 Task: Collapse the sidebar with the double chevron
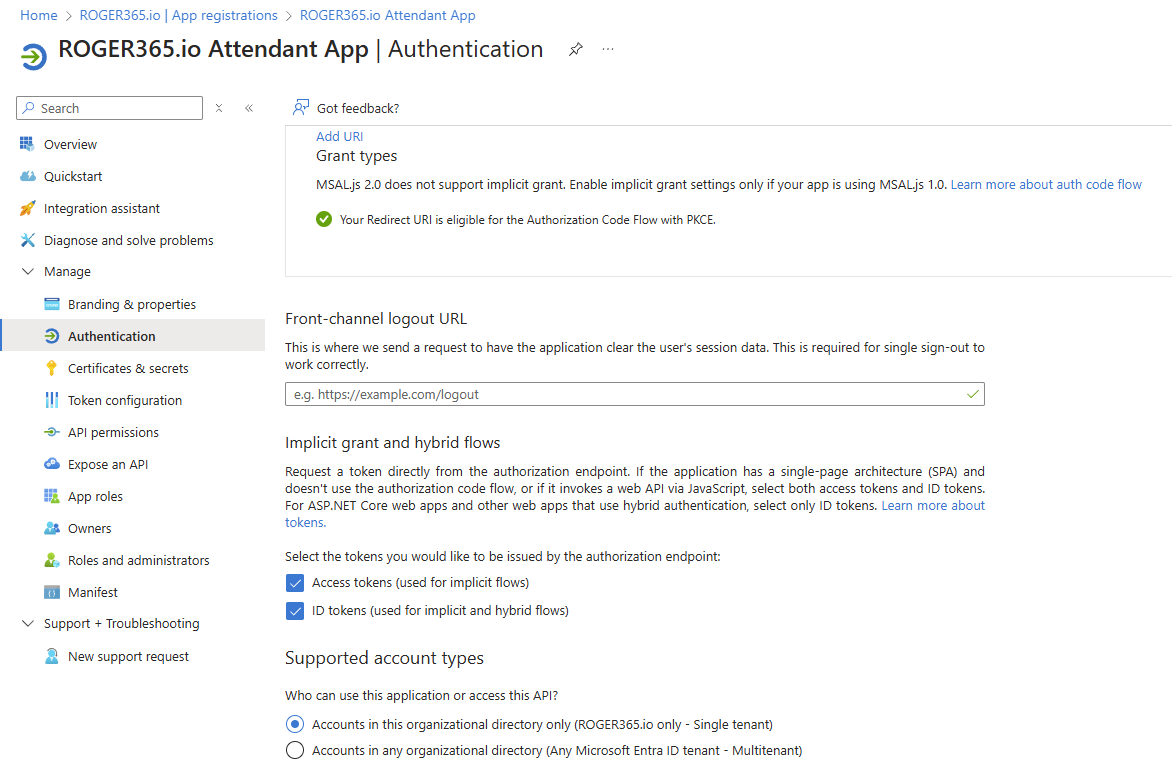pos(249,108)
